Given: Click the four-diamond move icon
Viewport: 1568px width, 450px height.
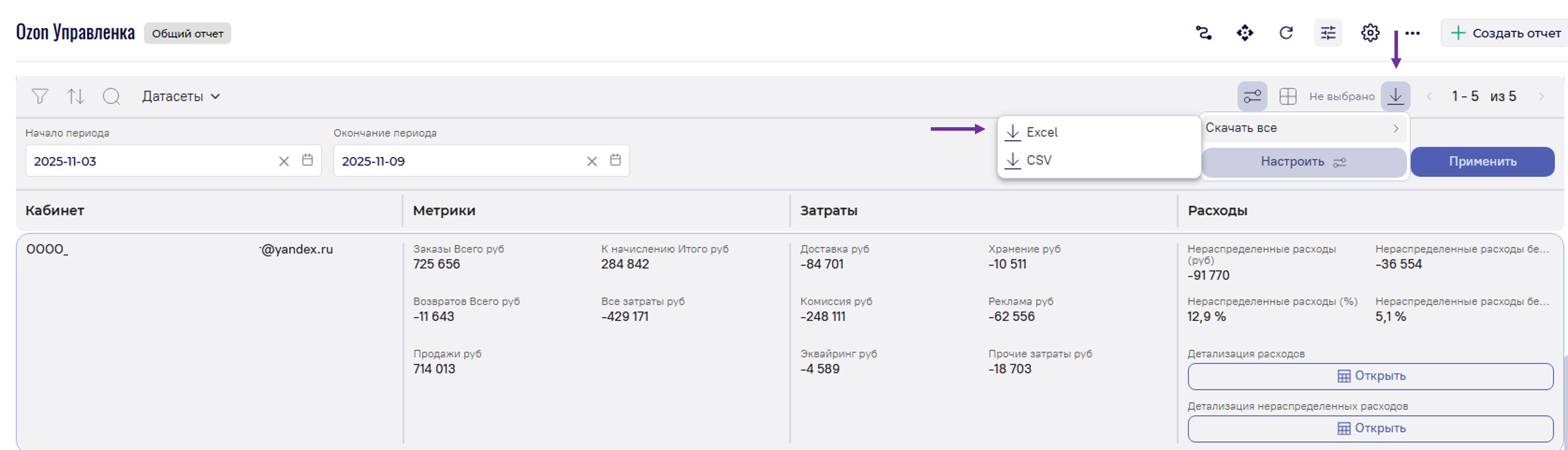Looking at the screenshot, I should point(1245,33).
